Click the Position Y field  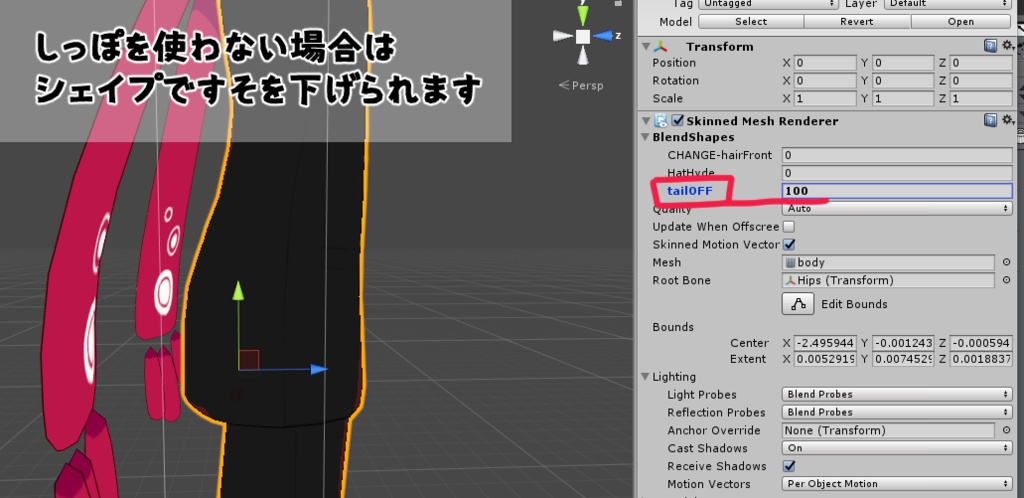click(903, 63)
